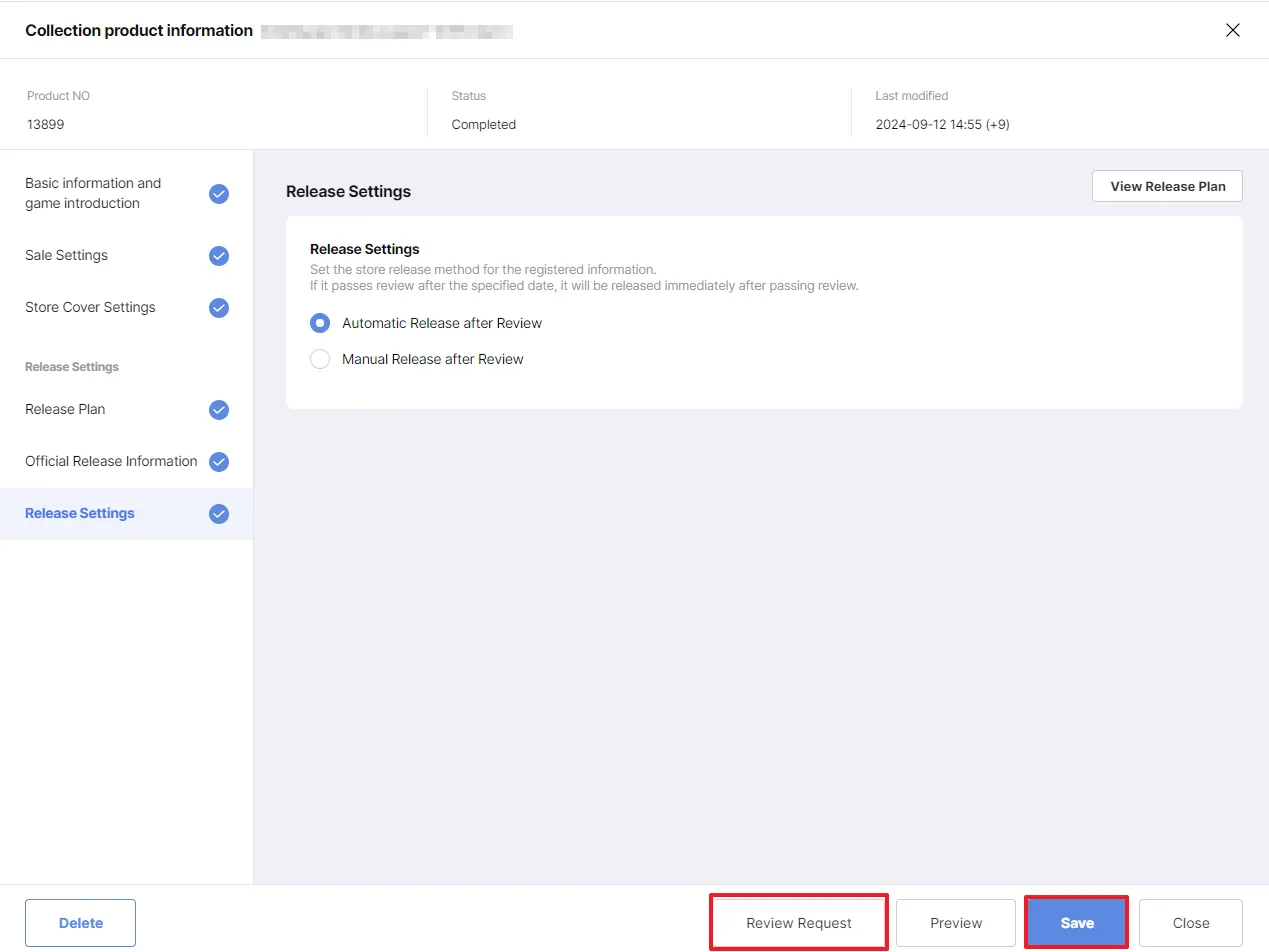The height and width of the screenshot is (952, 1269).
Task: Save the release settings
Action: click(1077, 923)
